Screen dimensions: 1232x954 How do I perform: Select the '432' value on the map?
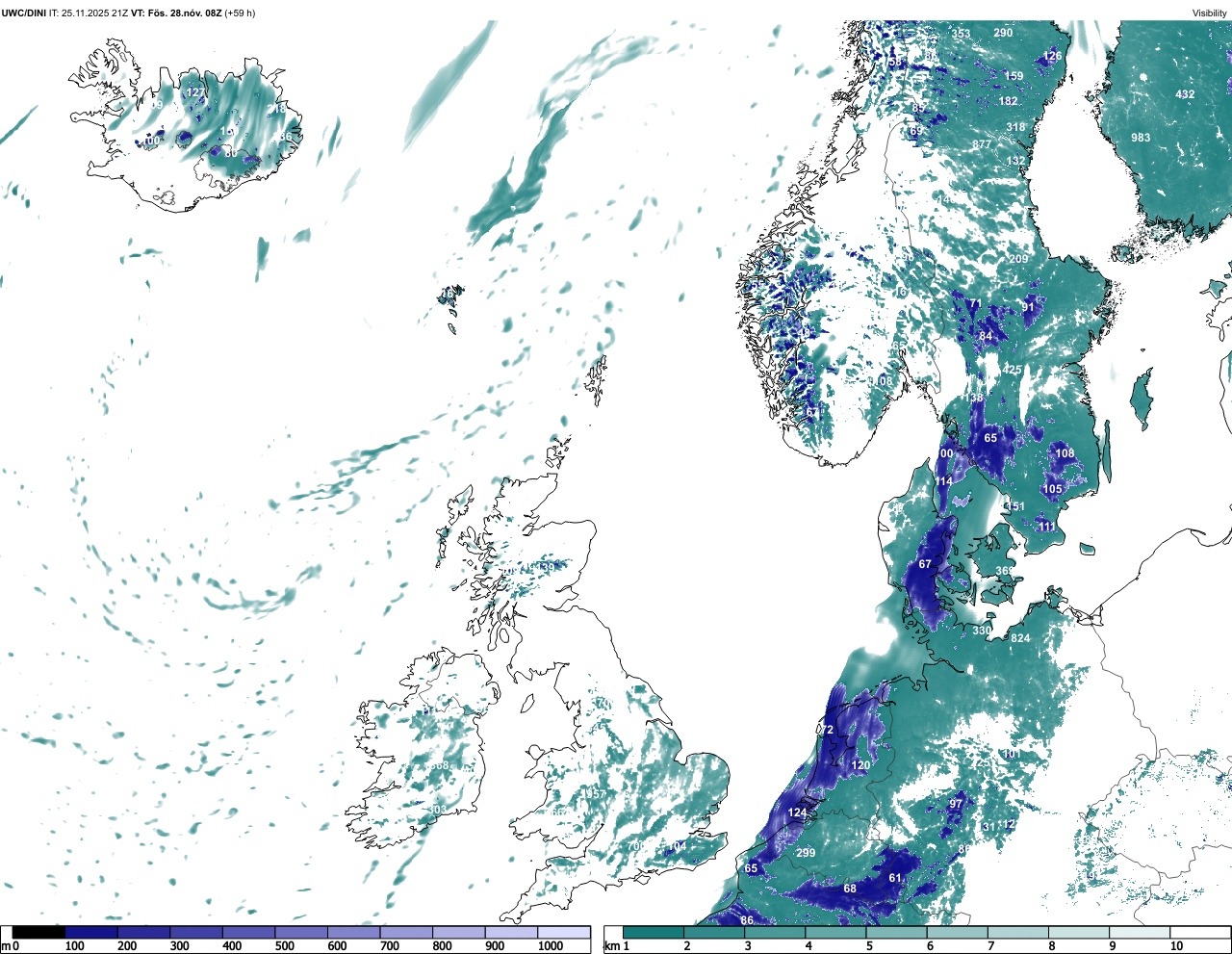click(1185, 94)
